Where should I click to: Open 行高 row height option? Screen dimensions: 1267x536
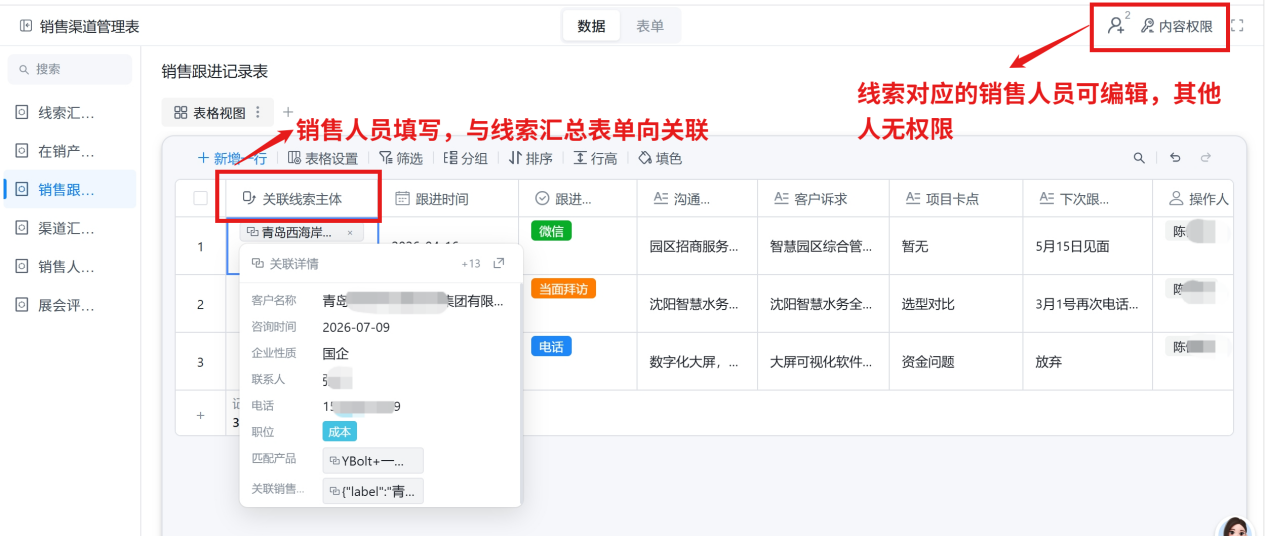point(595,158)
